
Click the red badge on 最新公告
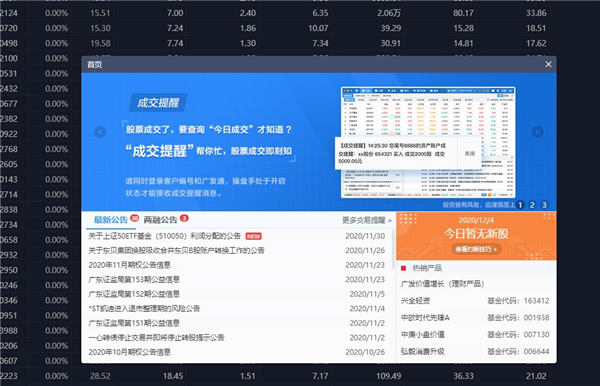click(134, 218)
